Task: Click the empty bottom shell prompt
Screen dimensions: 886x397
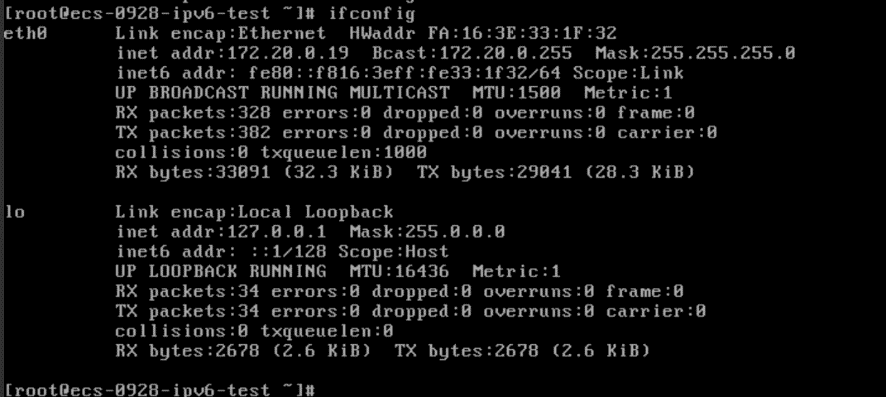Action: coord(159,390)
